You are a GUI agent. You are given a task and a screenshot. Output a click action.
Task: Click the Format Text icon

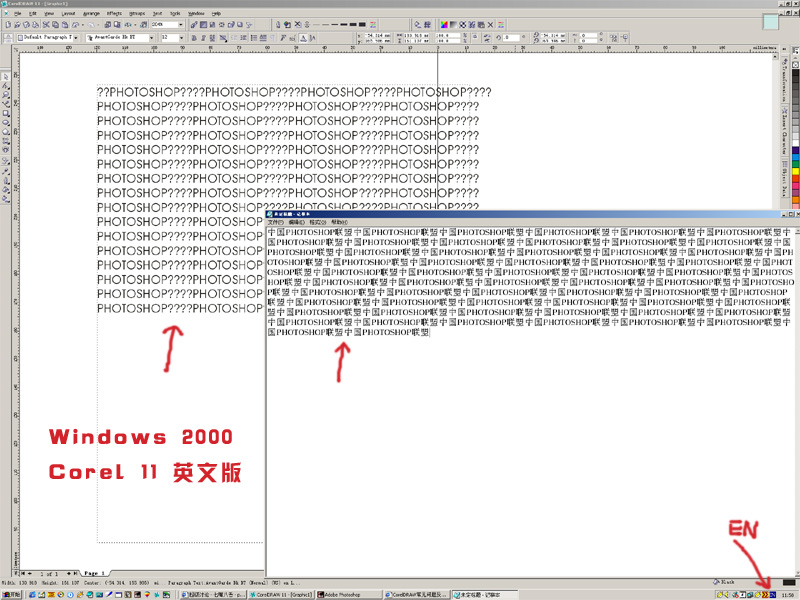284,38
